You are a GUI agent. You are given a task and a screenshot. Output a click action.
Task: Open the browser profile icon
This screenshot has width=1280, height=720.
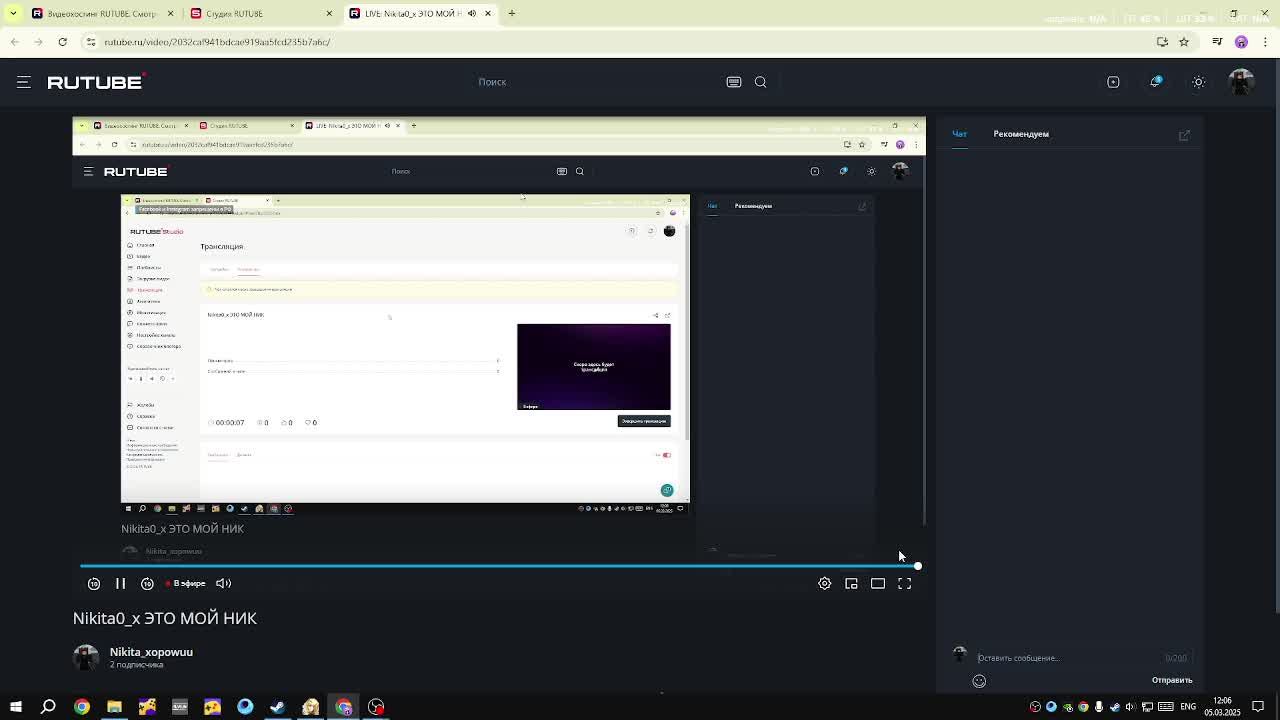(1241, 42)
